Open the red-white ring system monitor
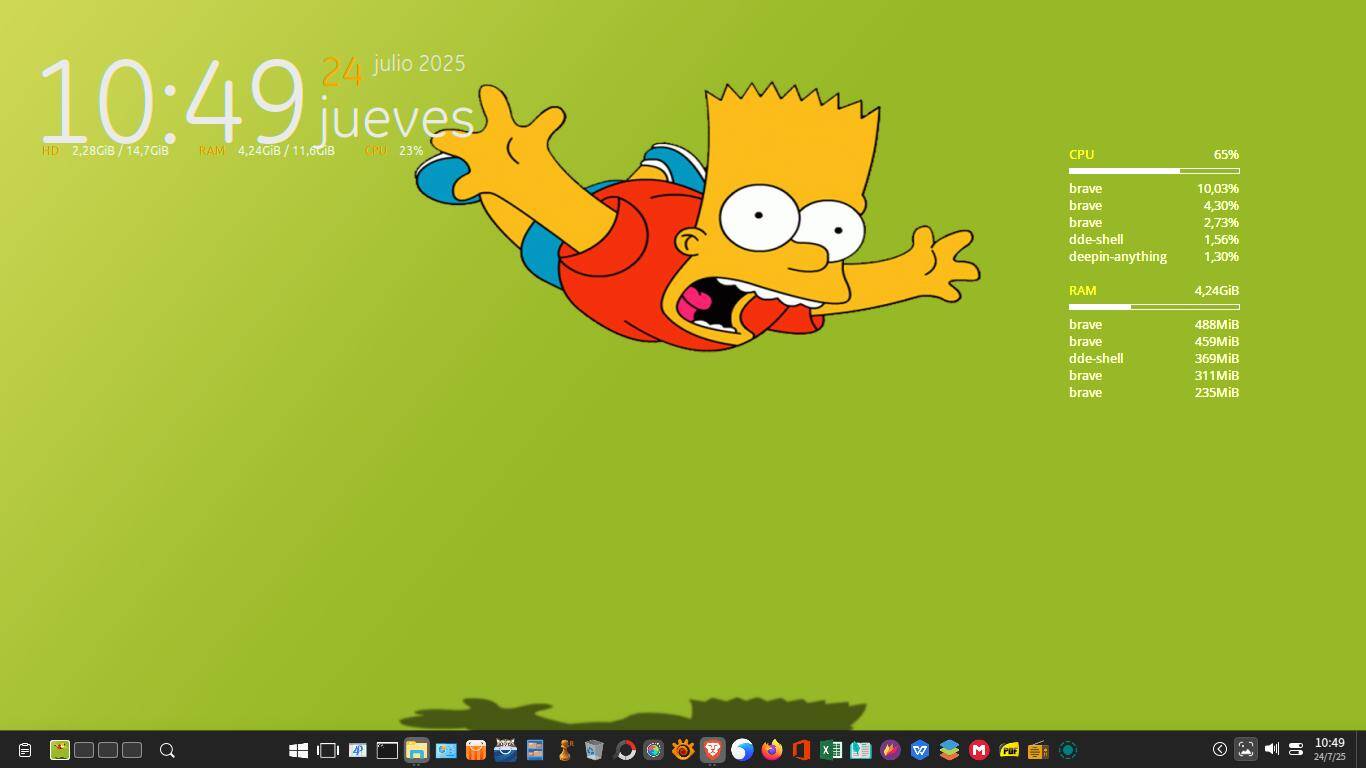Image resolution: width=1366 pixels, height=768 pixels. click(x=625, y=750)
